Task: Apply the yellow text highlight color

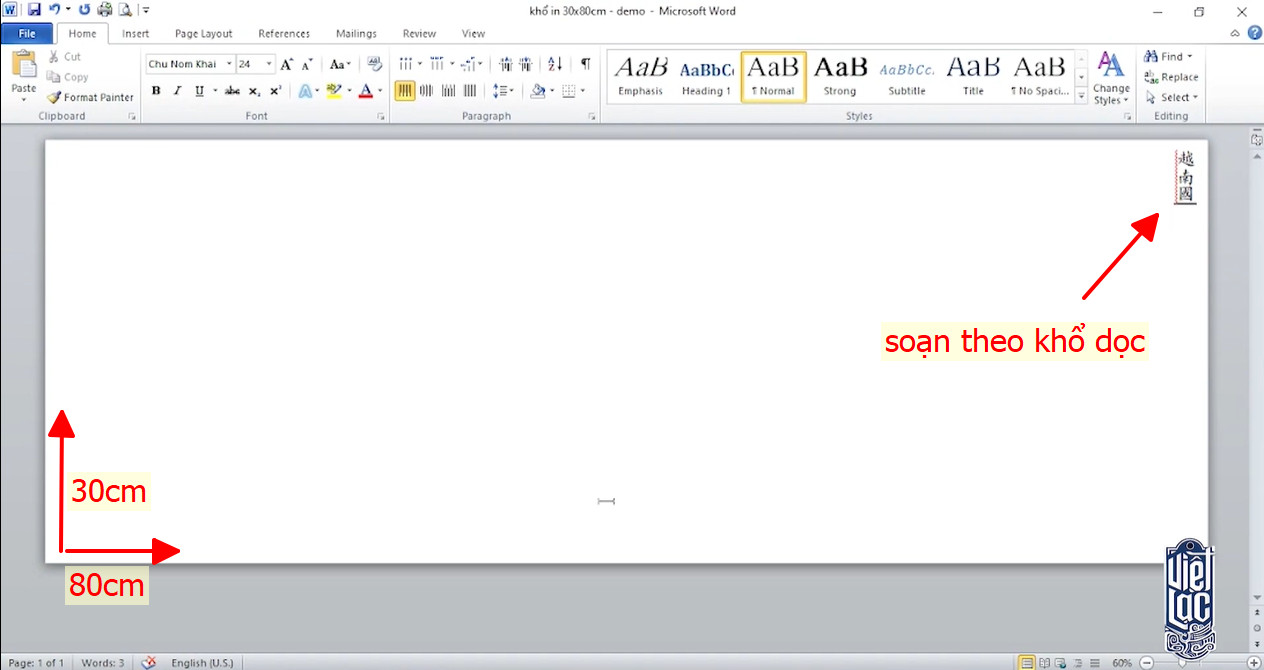Action: pos(333,91)
